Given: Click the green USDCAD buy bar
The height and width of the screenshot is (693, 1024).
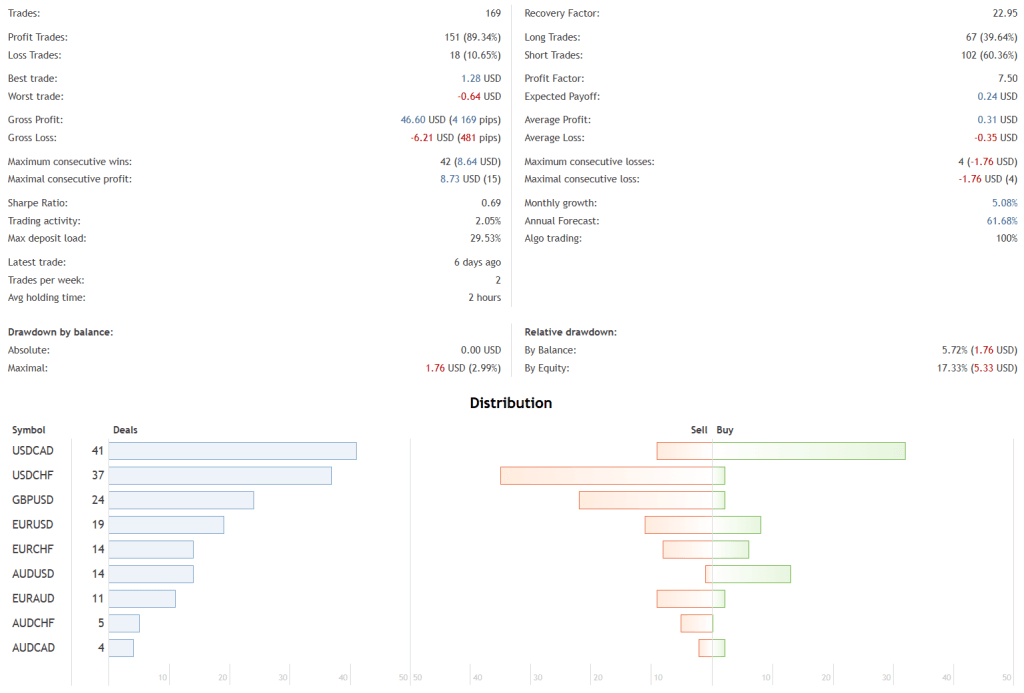Looking at the screenshot, I should pos(809,451).
